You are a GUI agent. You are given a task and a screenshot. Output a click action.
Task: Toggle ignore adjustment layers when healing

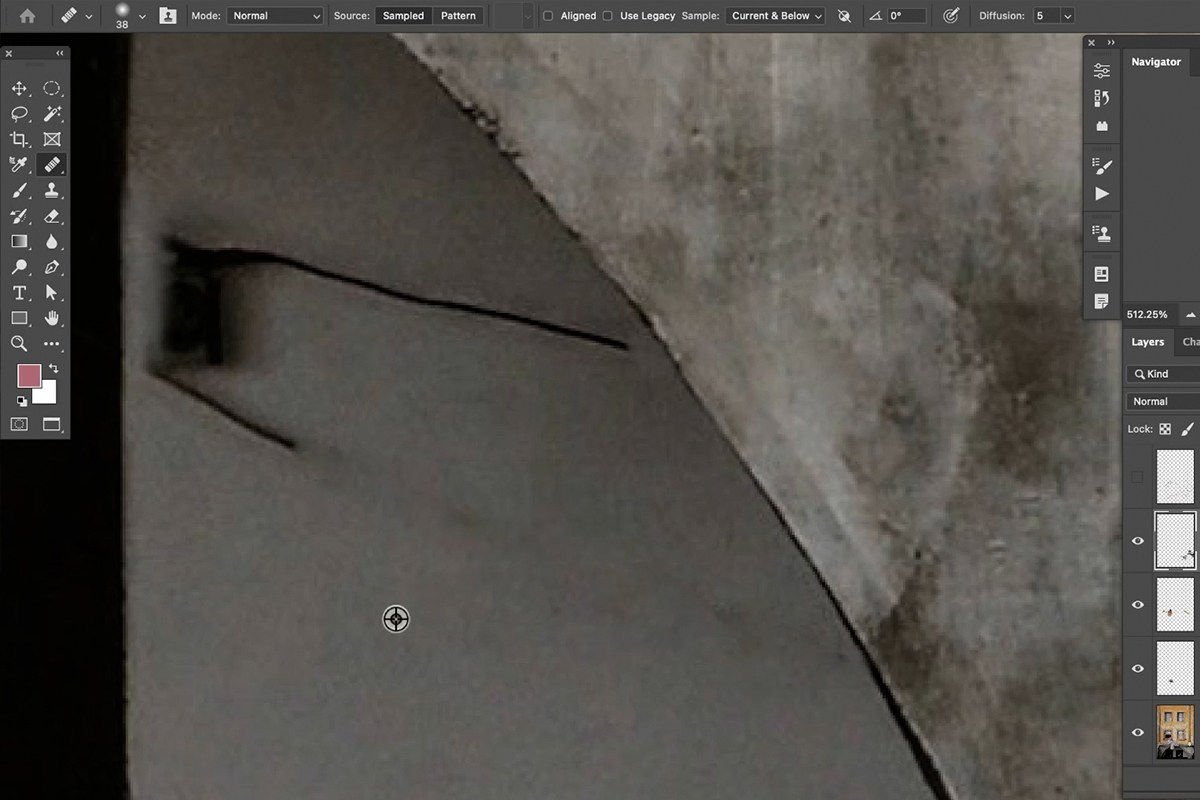point(845,16)
